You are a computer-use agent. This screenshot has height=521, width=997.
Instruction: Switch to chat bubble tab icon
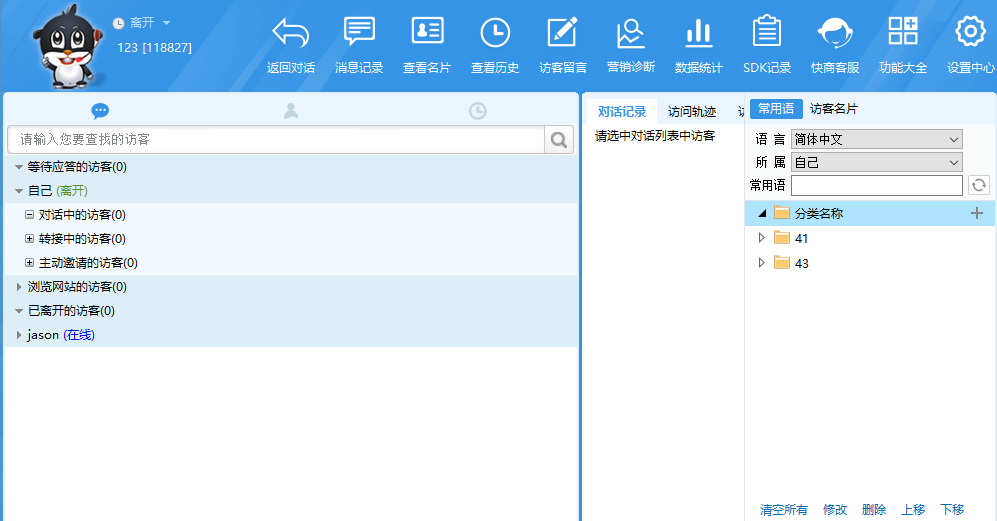(x=100, y=111)
